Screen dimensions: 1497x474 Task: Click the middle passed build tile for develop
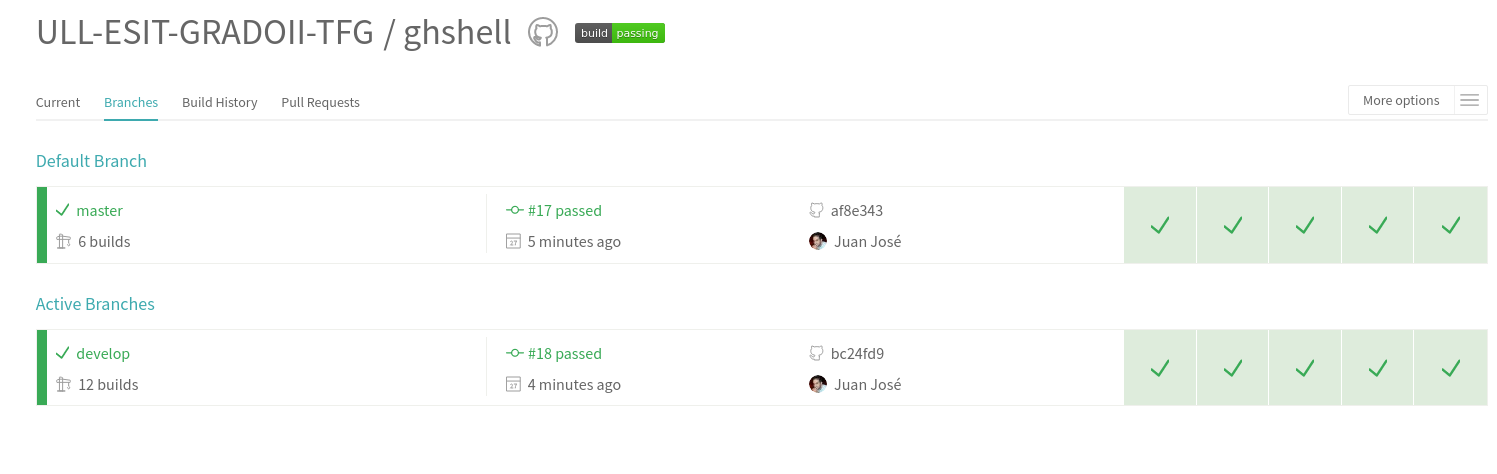(1305, 368)
